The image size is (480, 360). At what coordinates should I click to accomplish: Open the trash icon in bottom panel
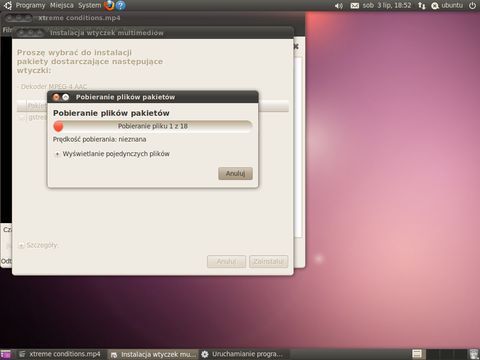click(x=473, y=354)
